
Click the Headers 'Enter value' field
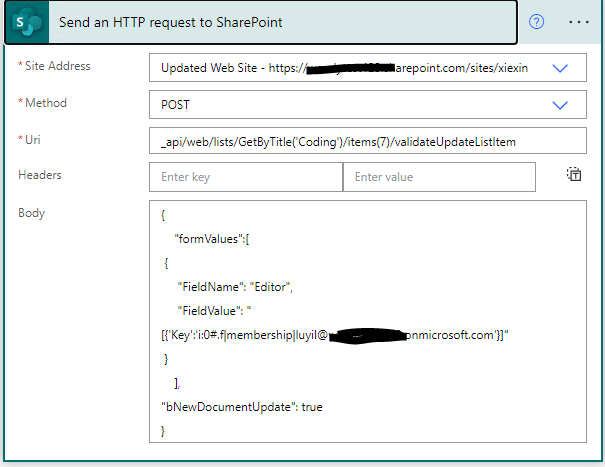(439, 177)
